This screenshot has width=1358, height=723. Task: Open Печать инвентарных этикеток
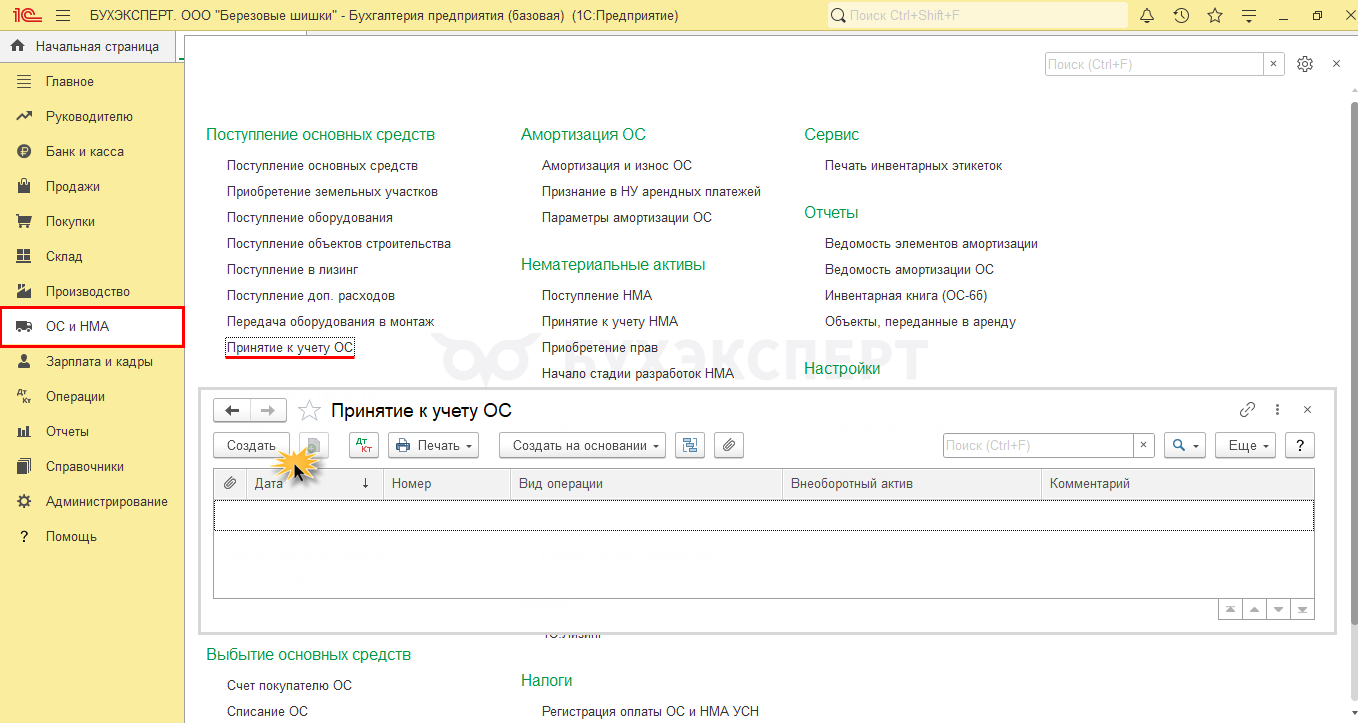913,166
